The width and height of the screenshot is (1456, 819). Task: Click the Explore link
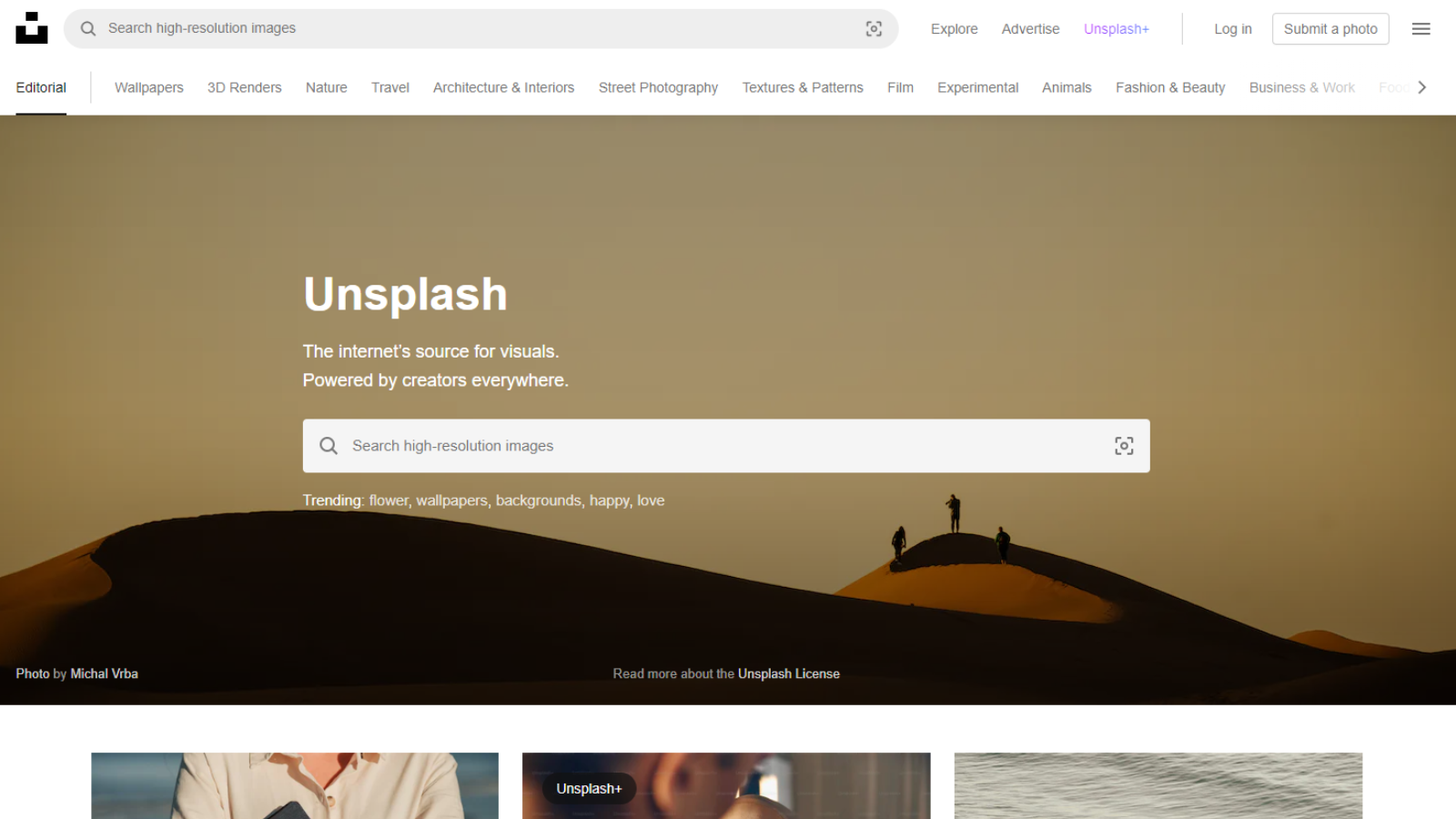954,29
